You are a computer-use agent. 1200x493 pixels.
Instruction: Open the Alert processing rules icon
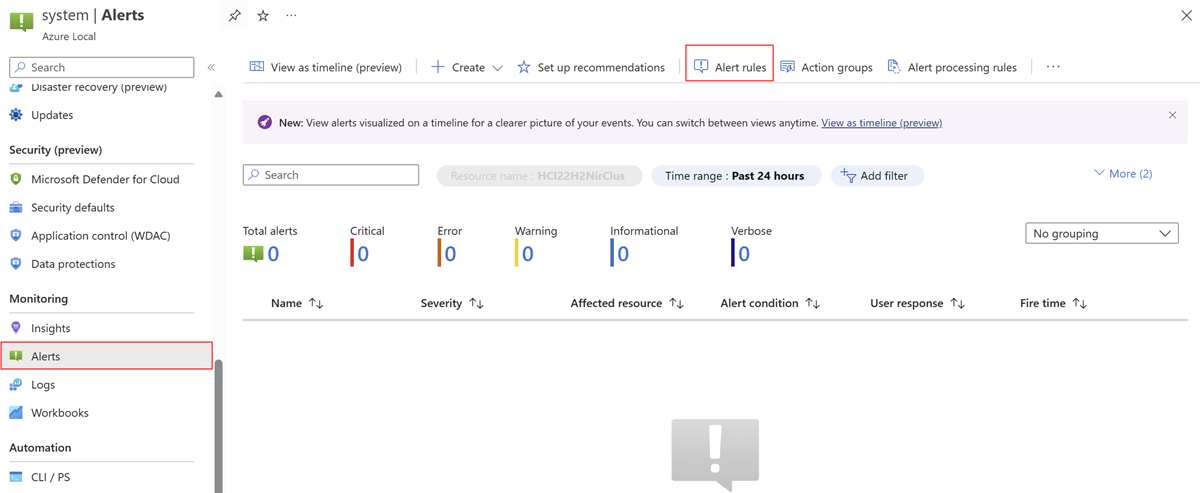coord(894,67)
